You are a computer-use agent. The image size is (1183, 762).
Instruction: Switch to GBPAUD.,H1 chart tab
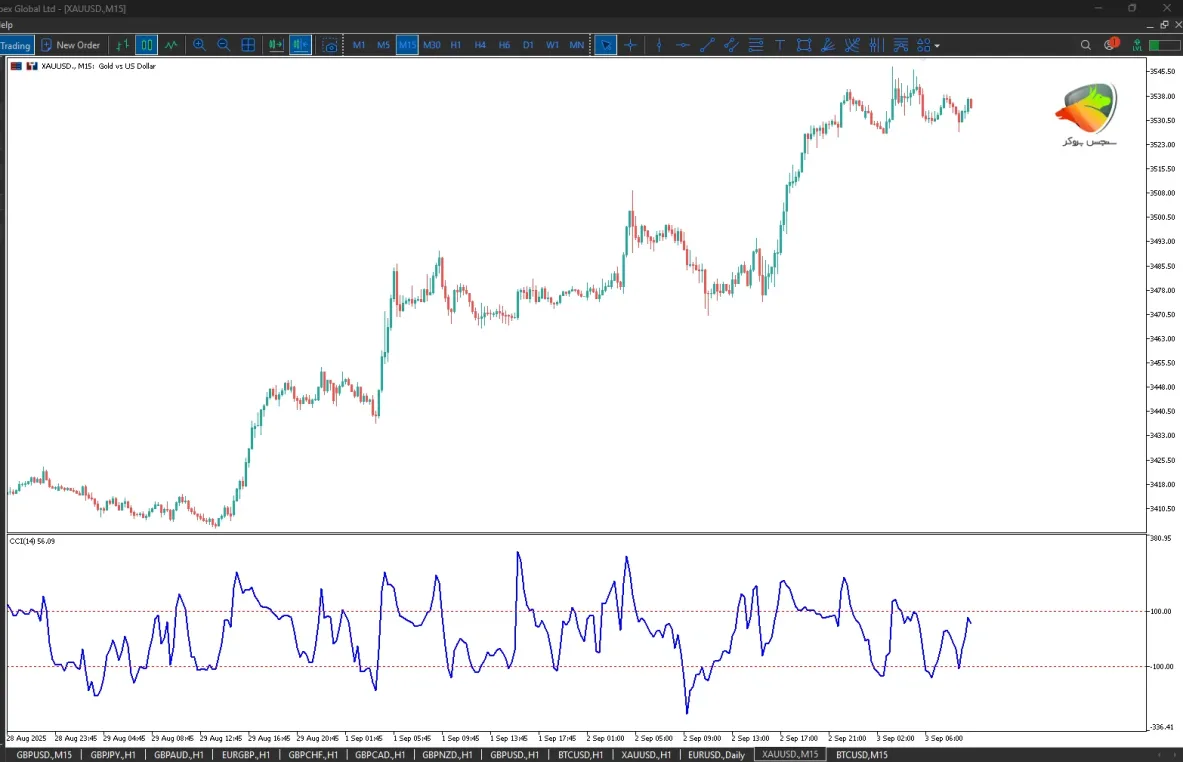click(x=179, y=754)
